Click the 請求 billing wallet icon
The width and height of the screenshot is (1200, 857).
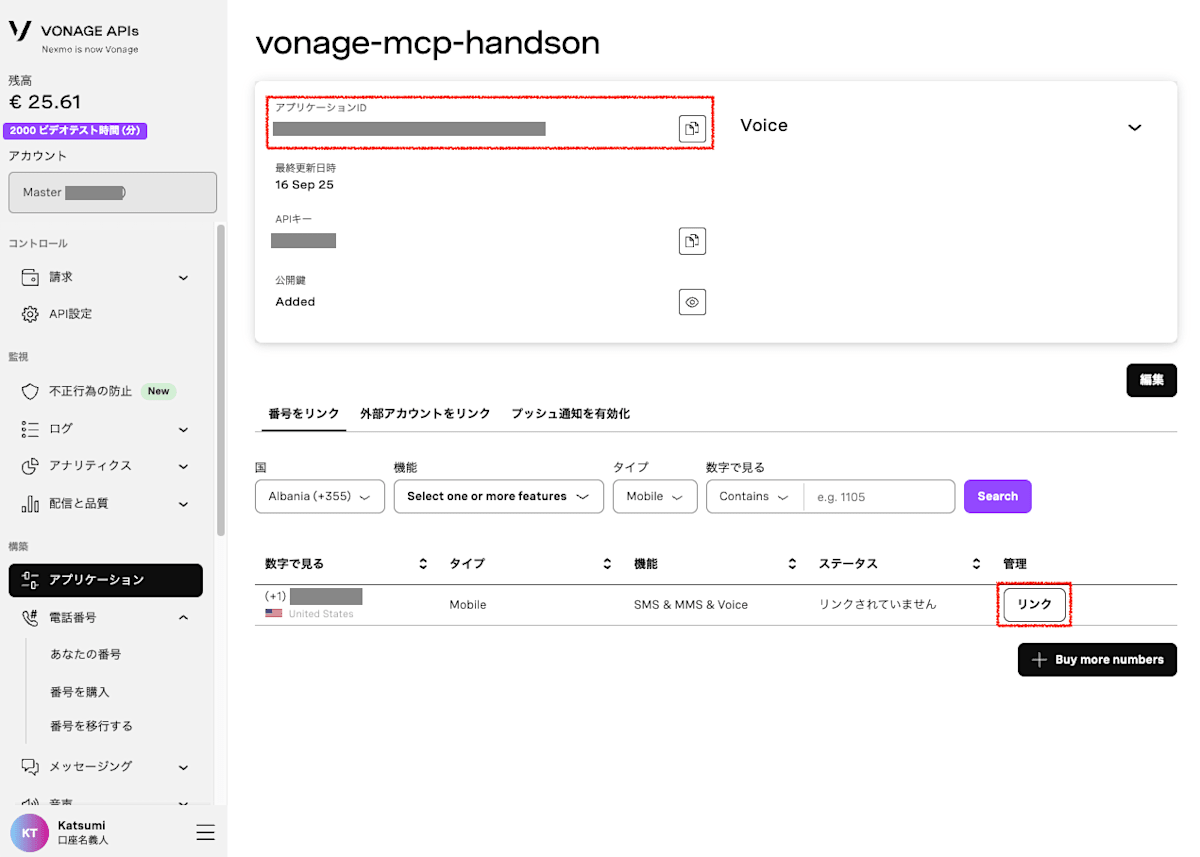tap(30, 277)
